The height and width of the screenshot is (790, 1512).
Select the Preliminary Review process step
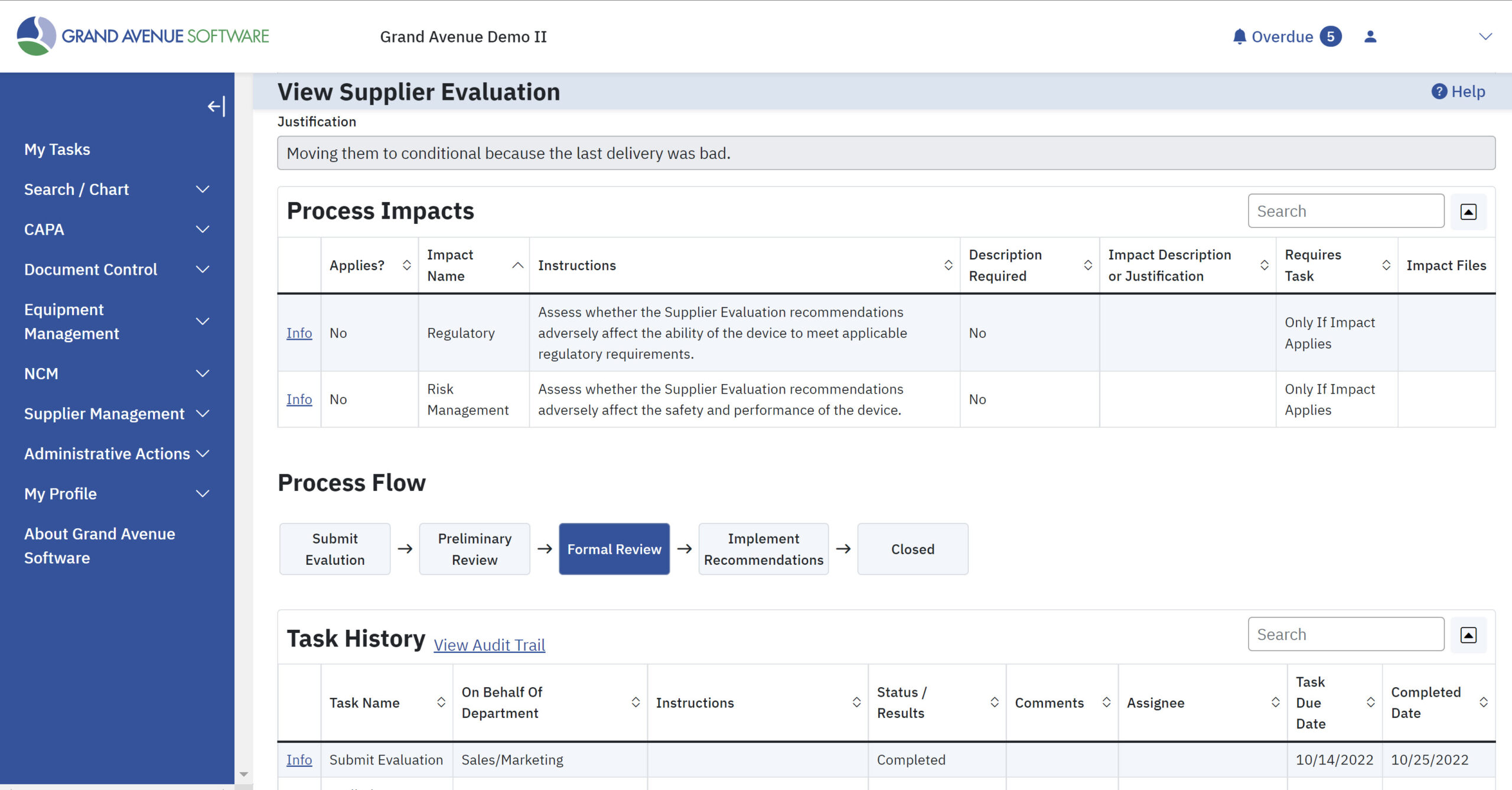tap(474, 549)
